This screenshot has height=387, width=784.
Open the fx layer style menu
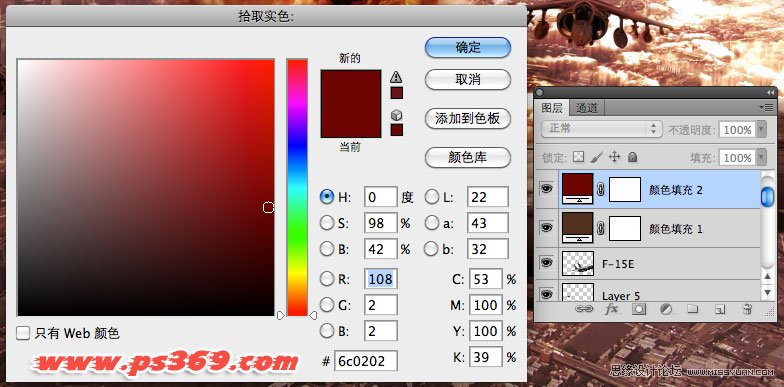612,309
